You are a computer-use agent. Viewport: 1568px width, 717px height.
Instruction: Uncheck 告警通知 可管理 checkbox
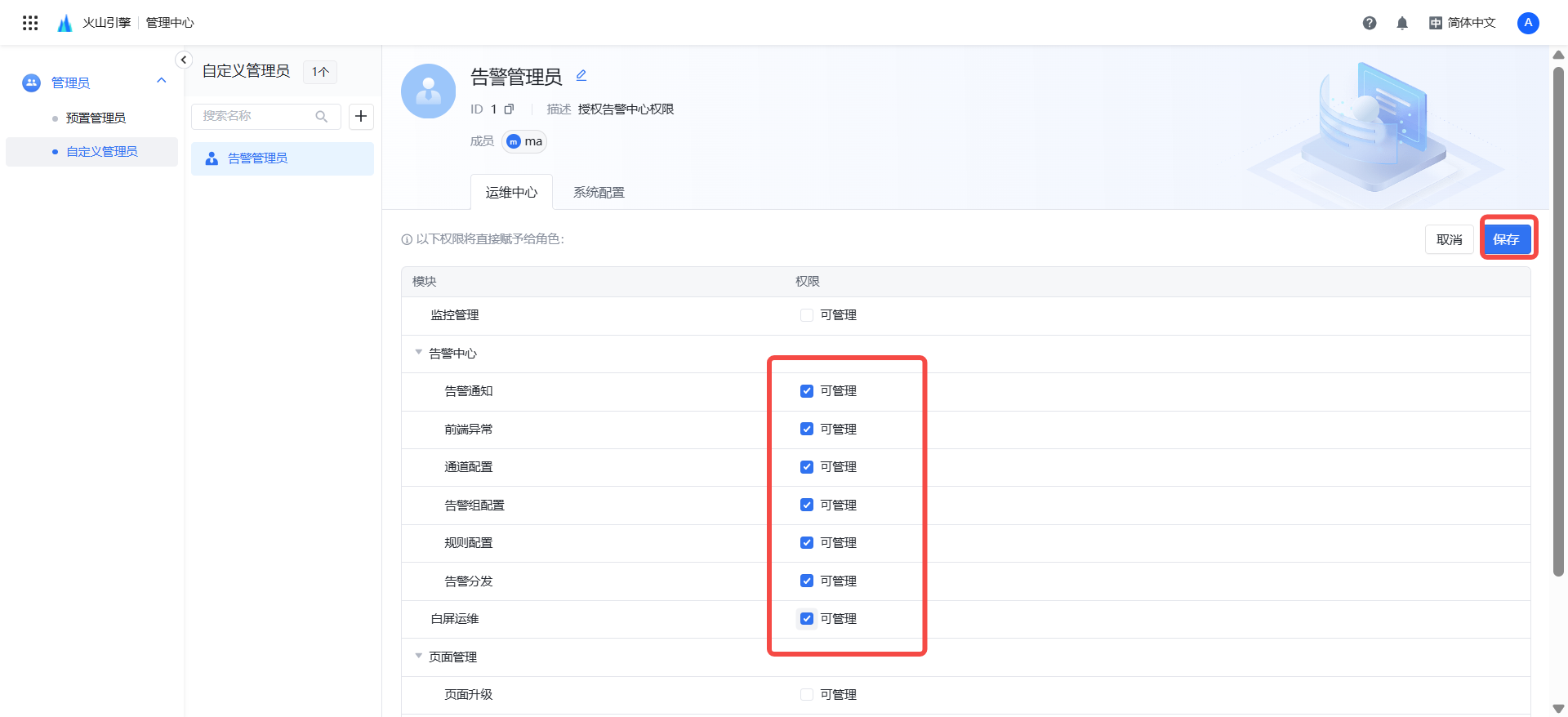pos(807,391)
